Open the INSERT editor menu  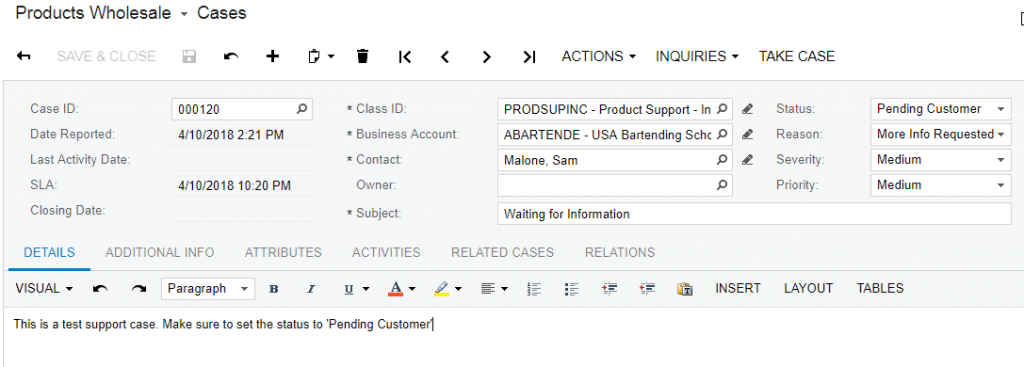pos(738,289)
